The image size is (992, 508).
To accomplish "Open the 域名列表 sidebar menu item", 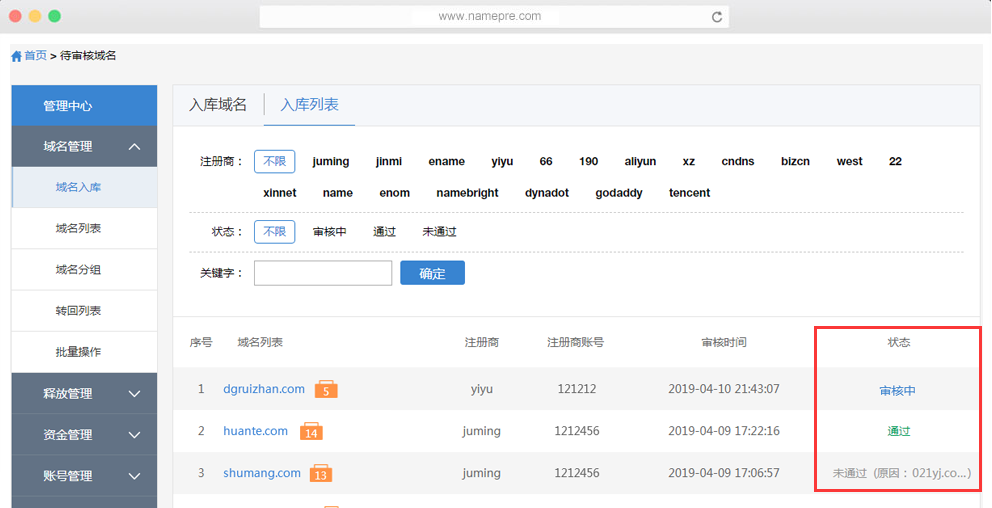I will pos(78,228).
